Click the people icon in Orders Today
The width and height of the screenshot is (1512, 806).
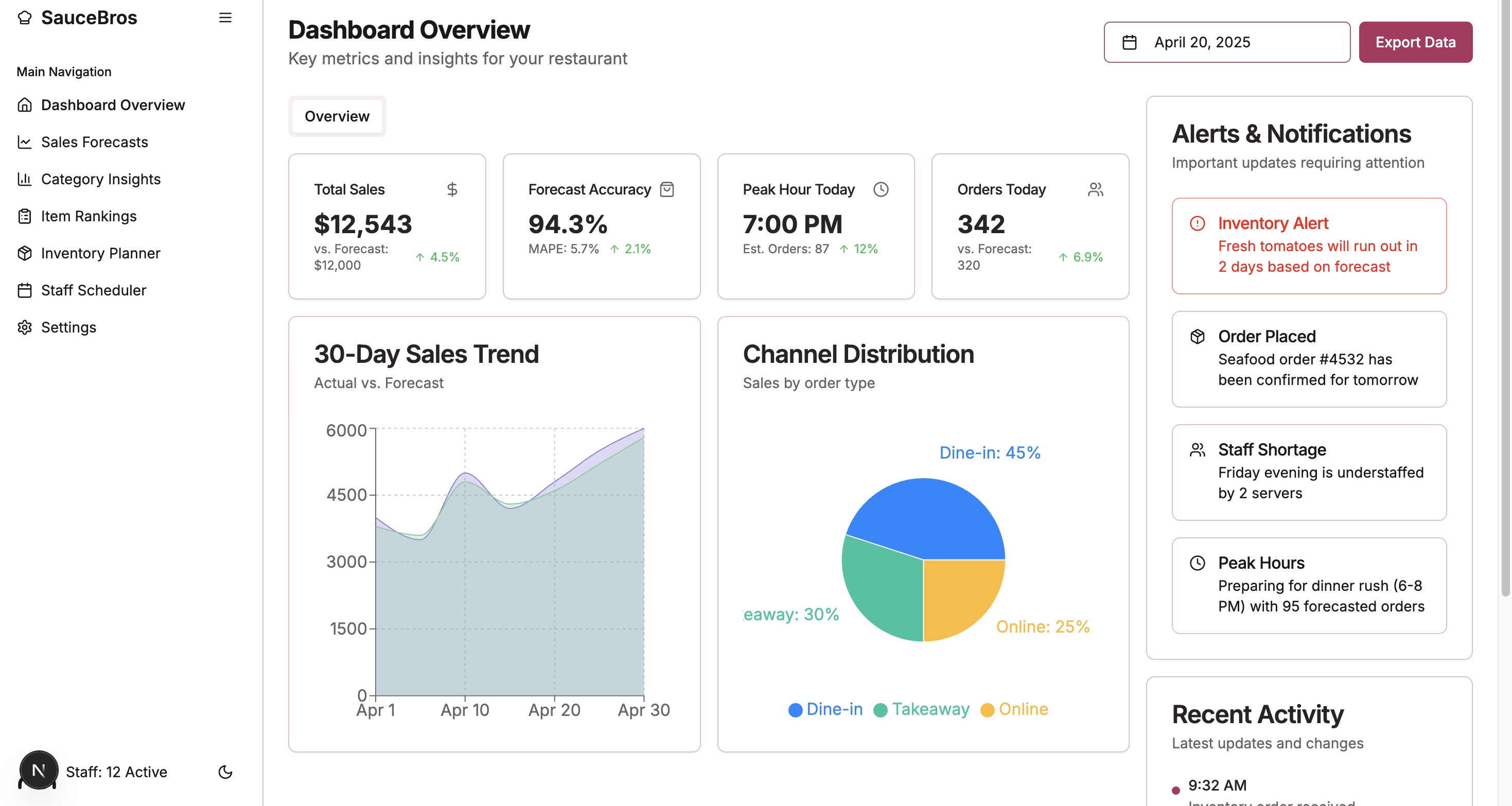(1095, 189)
